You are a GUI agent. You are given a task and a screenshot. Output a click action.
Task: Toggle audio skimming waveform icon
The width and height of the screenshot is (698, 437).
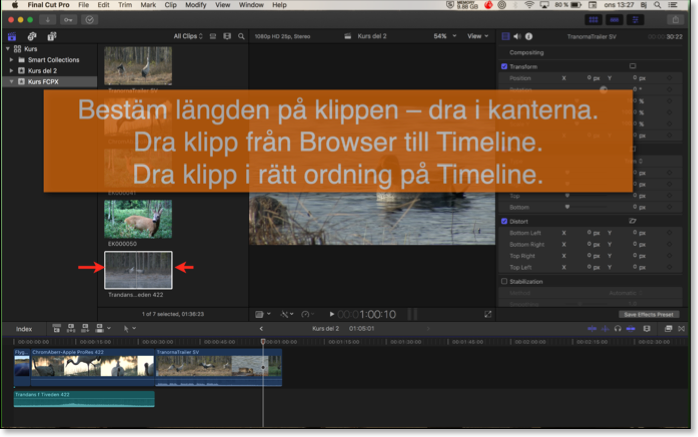(x=605, y=329)
